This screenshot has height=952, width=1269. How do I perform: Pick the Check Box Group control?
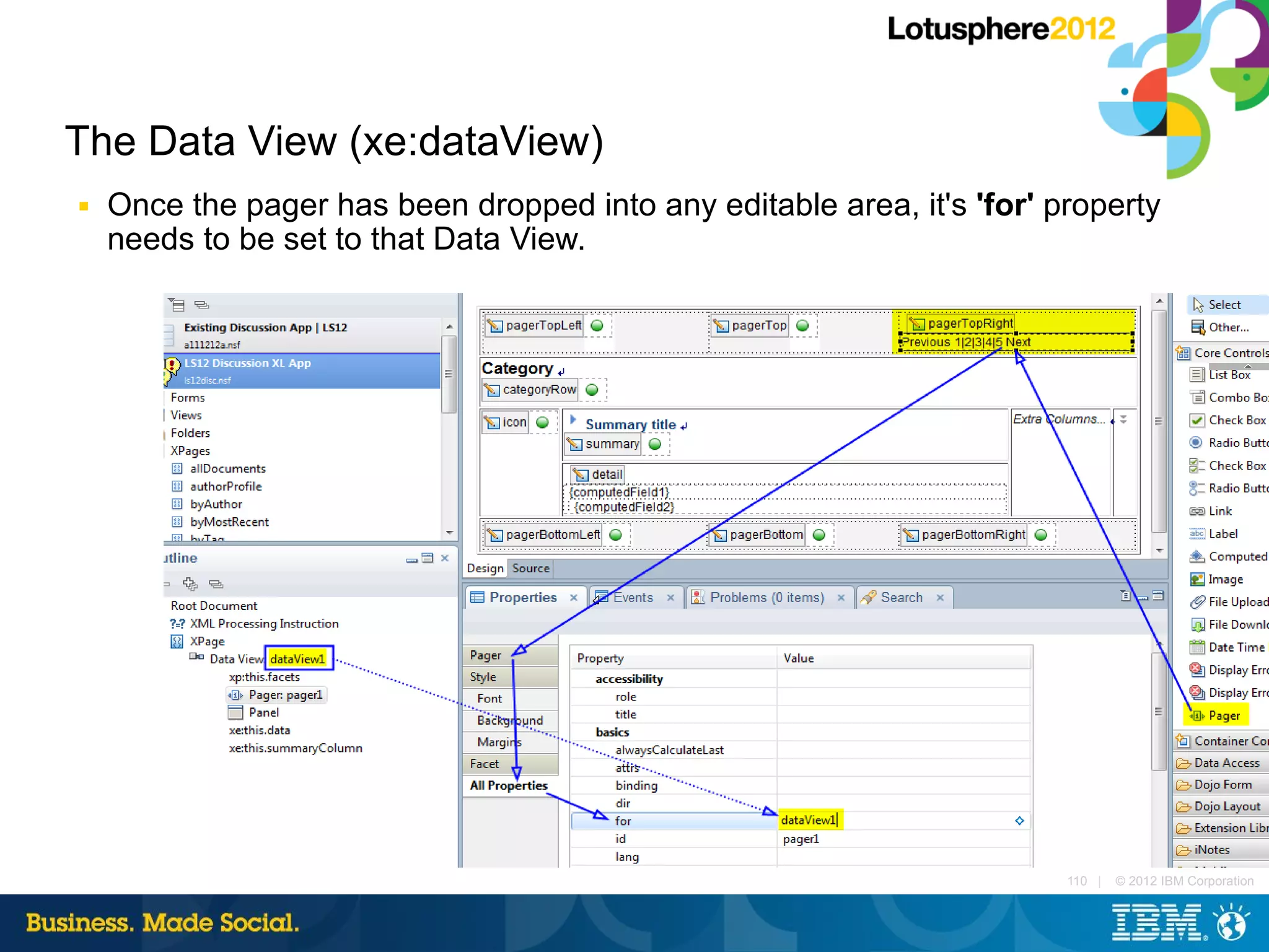point(1228,466)
